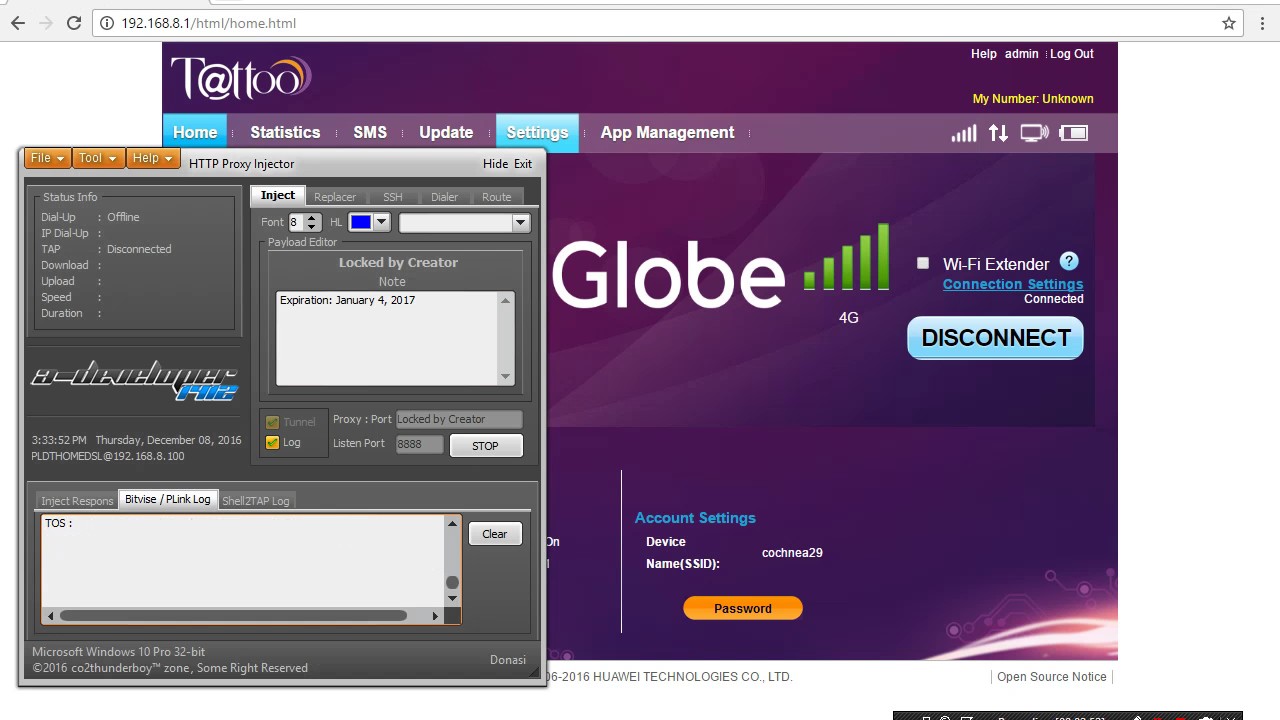Open the Shell2TAP Log tab
This screenshot has width=1280, height=720.
(x=256, y=501)
